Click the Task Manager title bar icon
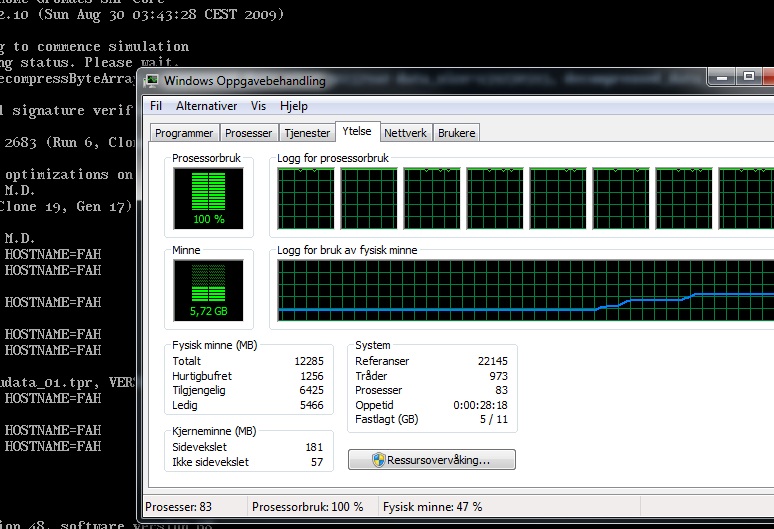 (x=152, y=81)
